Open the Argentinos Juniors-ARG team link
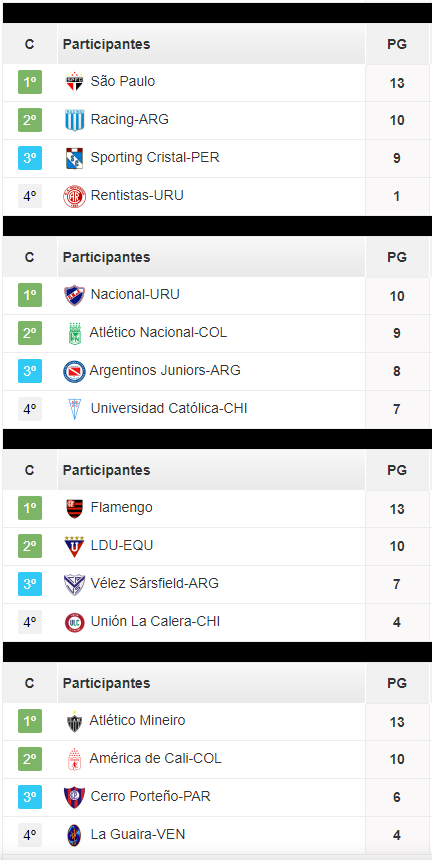 [165, 370]
